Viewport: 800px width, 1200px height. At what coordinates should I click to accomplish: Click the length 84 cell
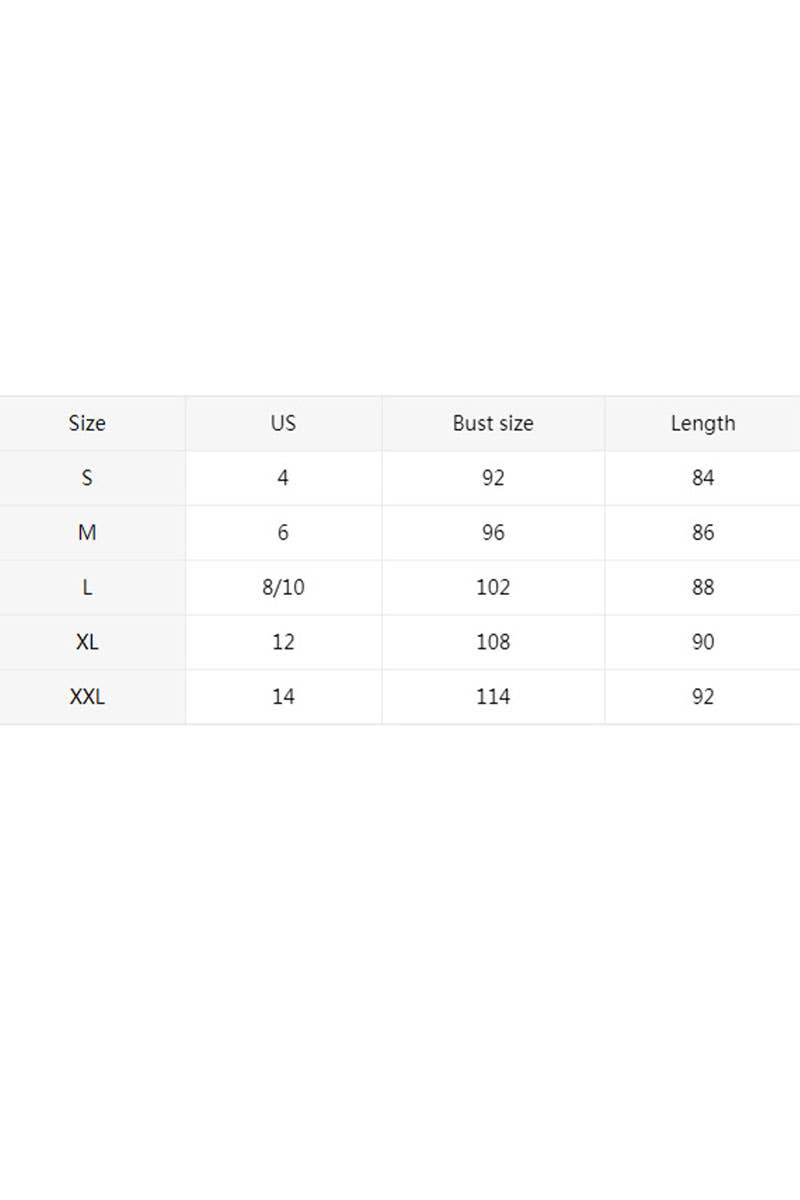[x=703, y=478]
